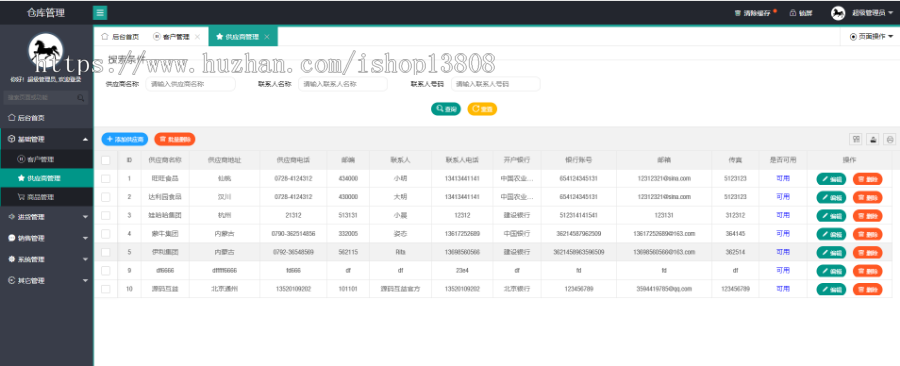This screenshot has height=366, width=900.
Task: Click 删除 delete for row 蒙牛集团
Action: pyautogui.click(x=867, y=234)
